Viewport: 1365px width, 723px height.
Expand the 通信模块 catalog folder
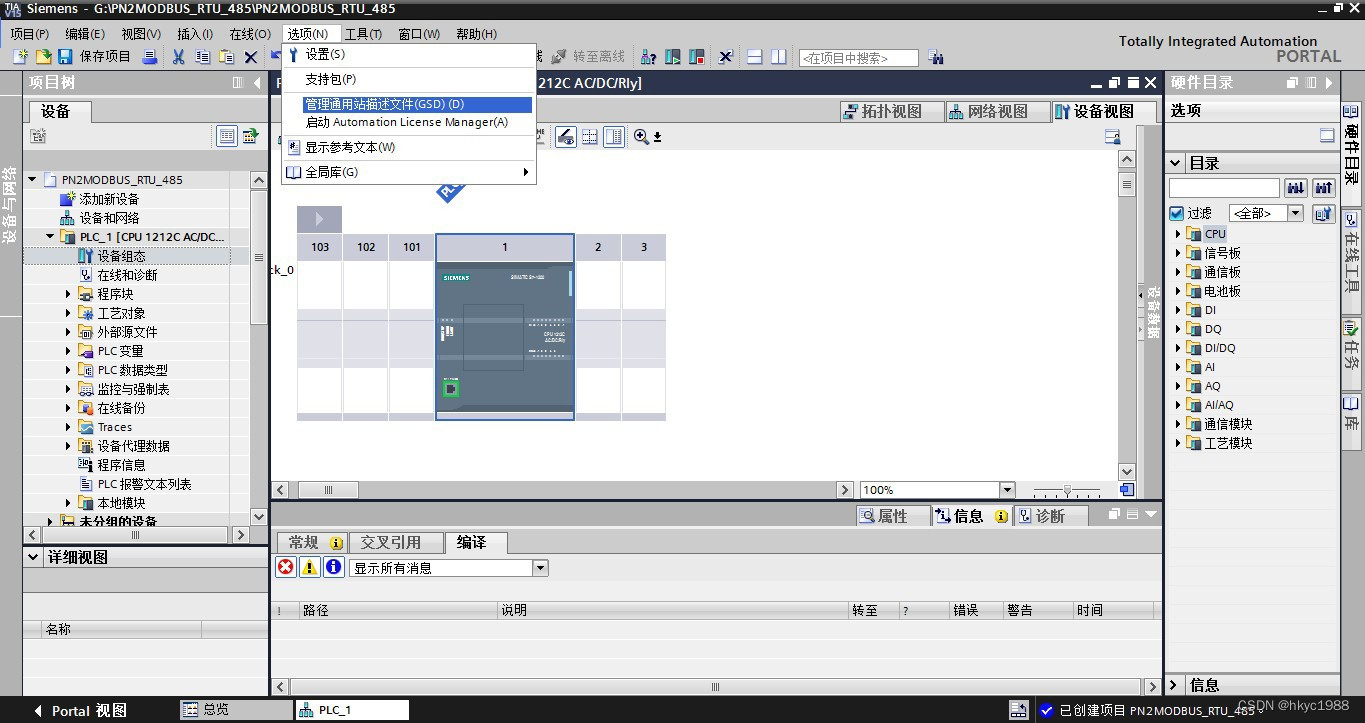pyautogui.click(x=1178, y=424)
